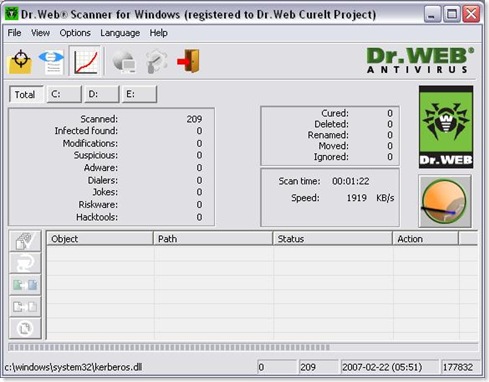Viewport: 489px width, 382px height.
Task: Switch to the E: drive tab
Action: (x=139, y=94)
